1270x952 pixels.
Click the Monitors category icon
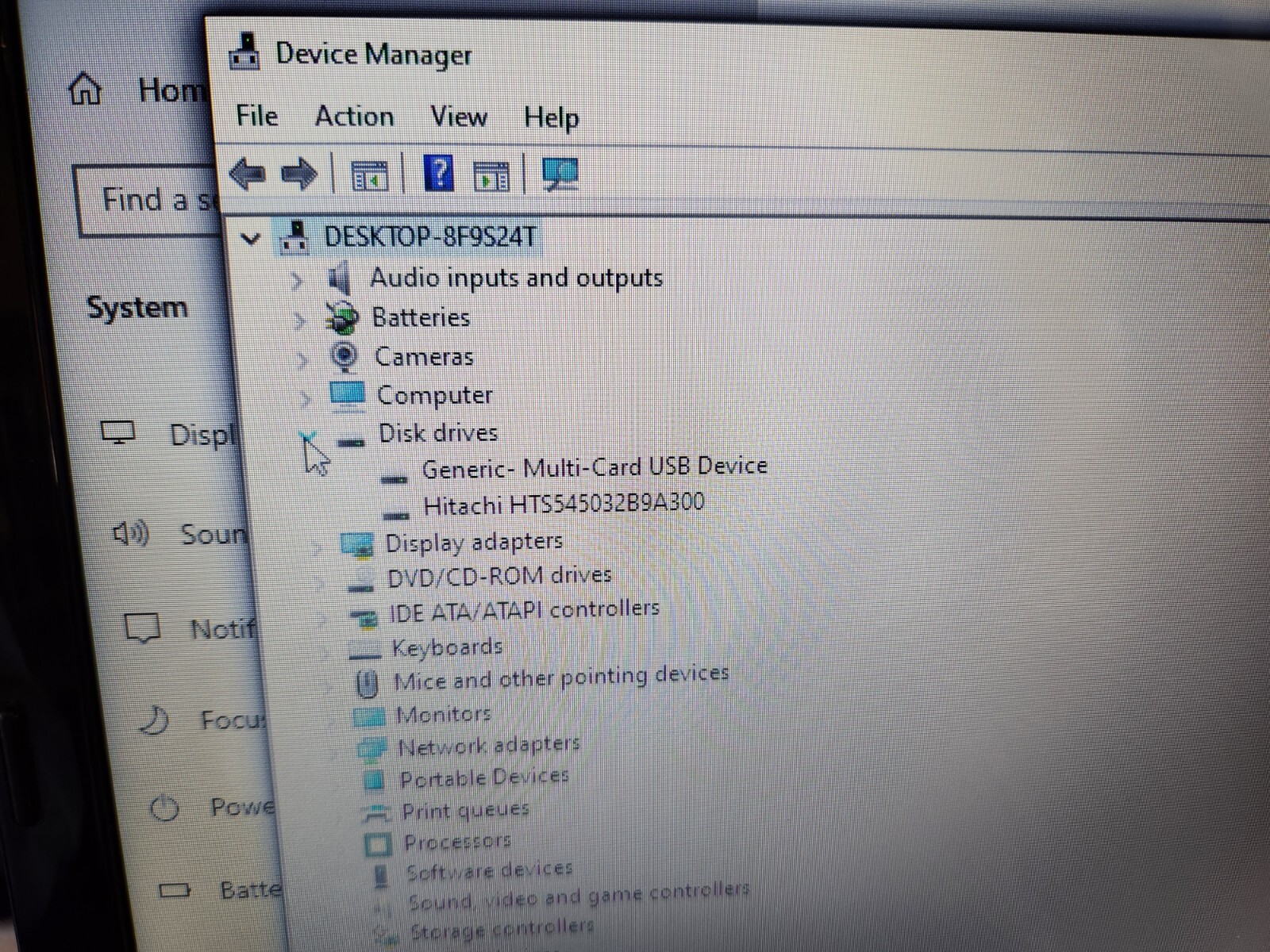tap(368, 716)
